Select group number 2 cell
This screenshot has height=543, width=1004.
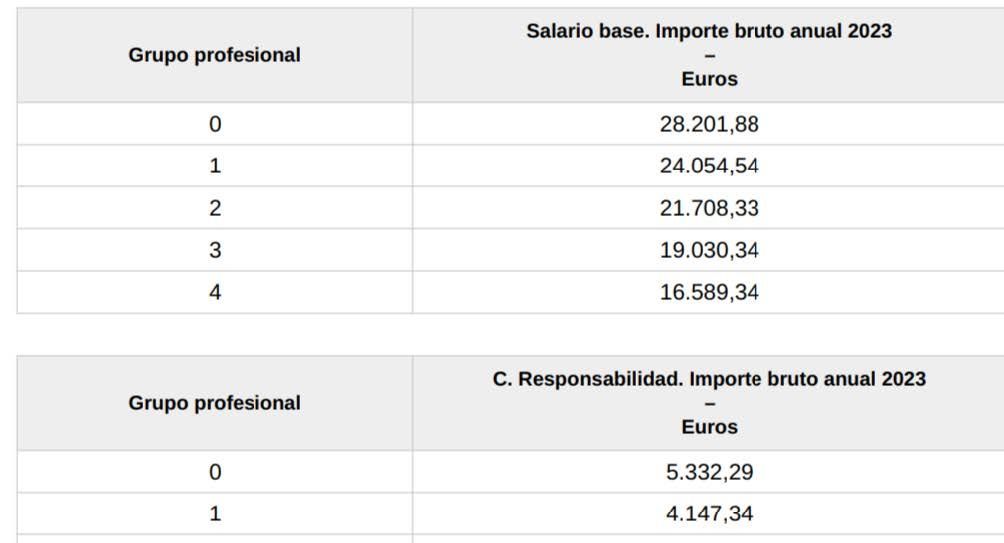215,208
